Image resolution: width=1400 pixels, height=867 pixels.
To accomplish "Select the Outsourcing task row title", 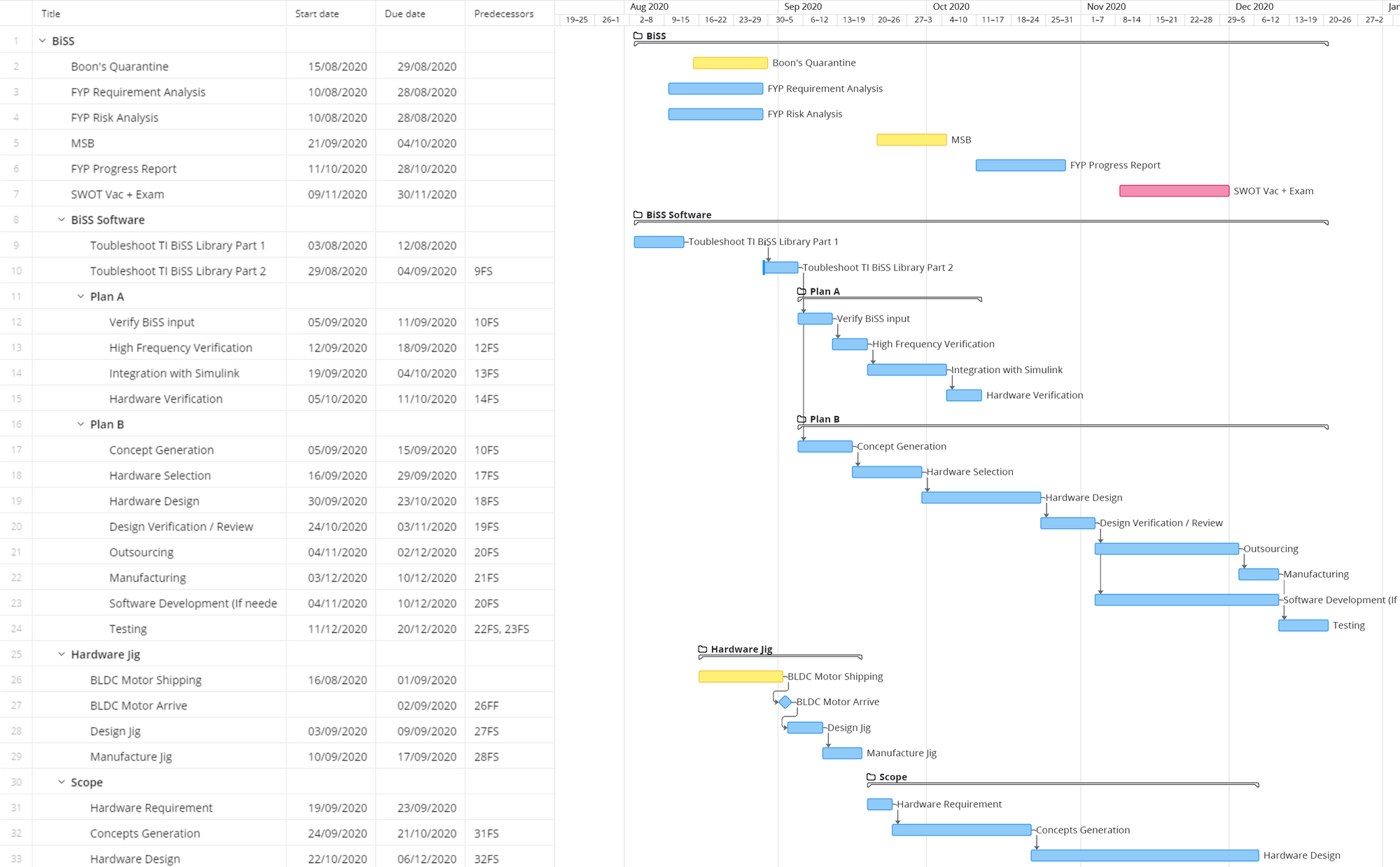I will click(141, 552).
